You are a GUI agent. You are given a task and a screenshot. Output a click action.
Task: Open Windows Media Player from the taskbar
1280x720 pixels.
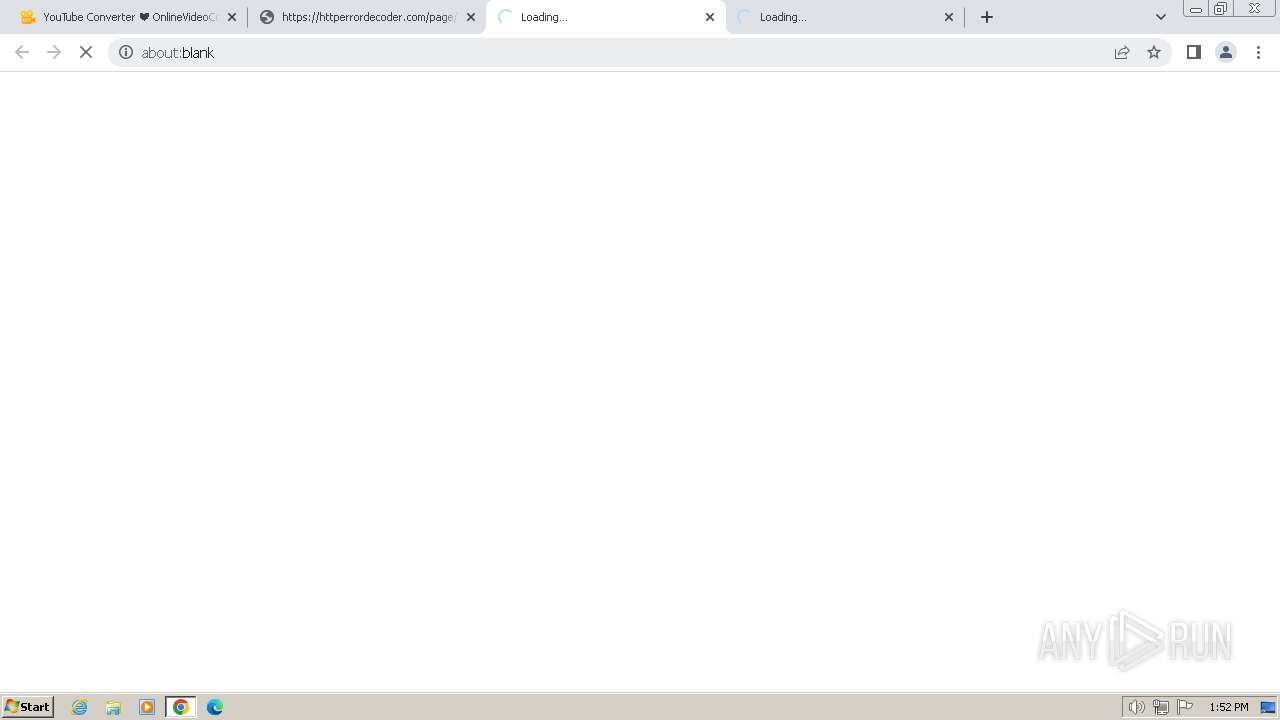coord(147,707)
